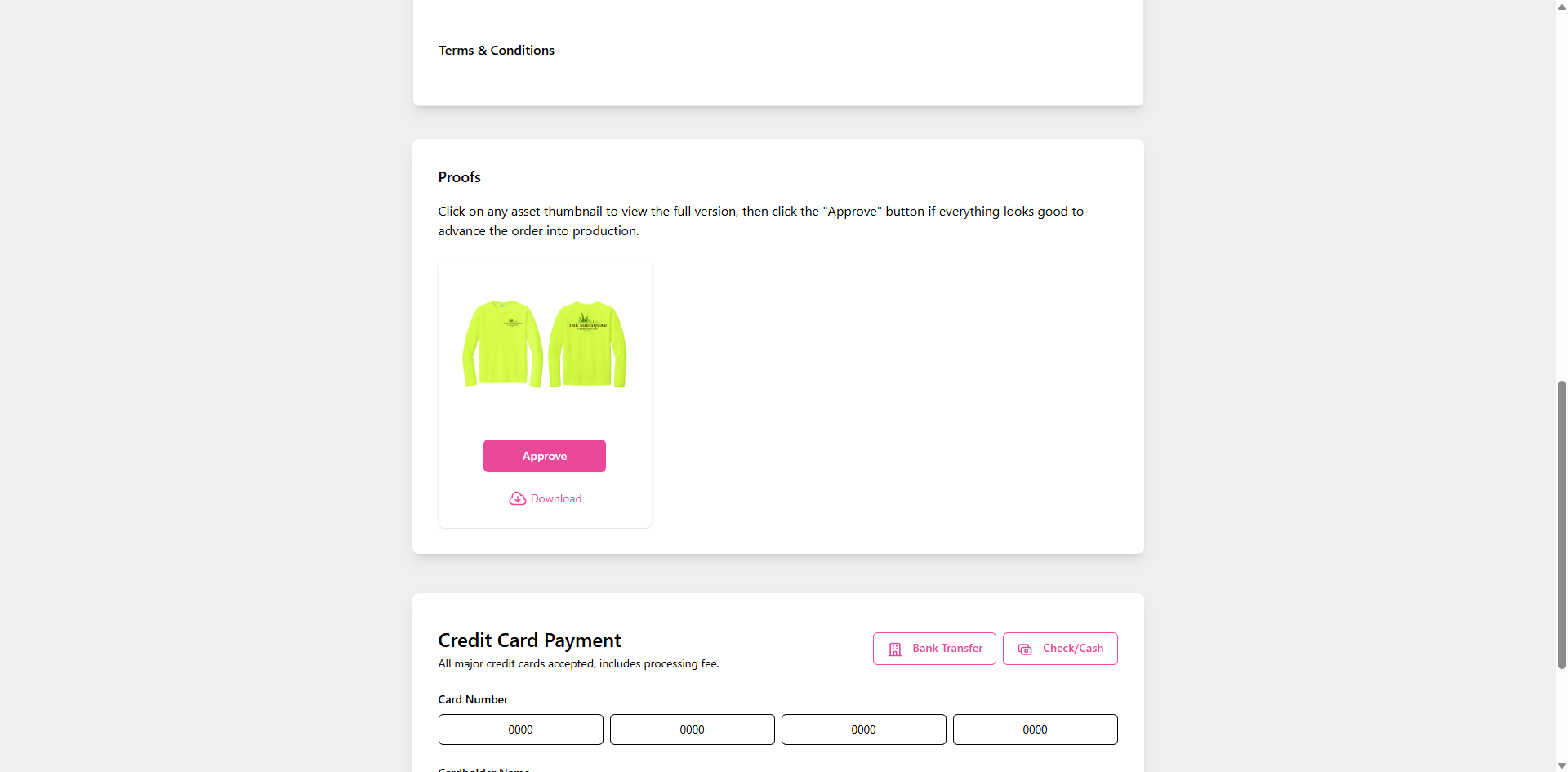Focus the first card number field
Image resolution: width=1568 pixels, height=772 pixels.
pyautogui.click(x=521, y=730)
